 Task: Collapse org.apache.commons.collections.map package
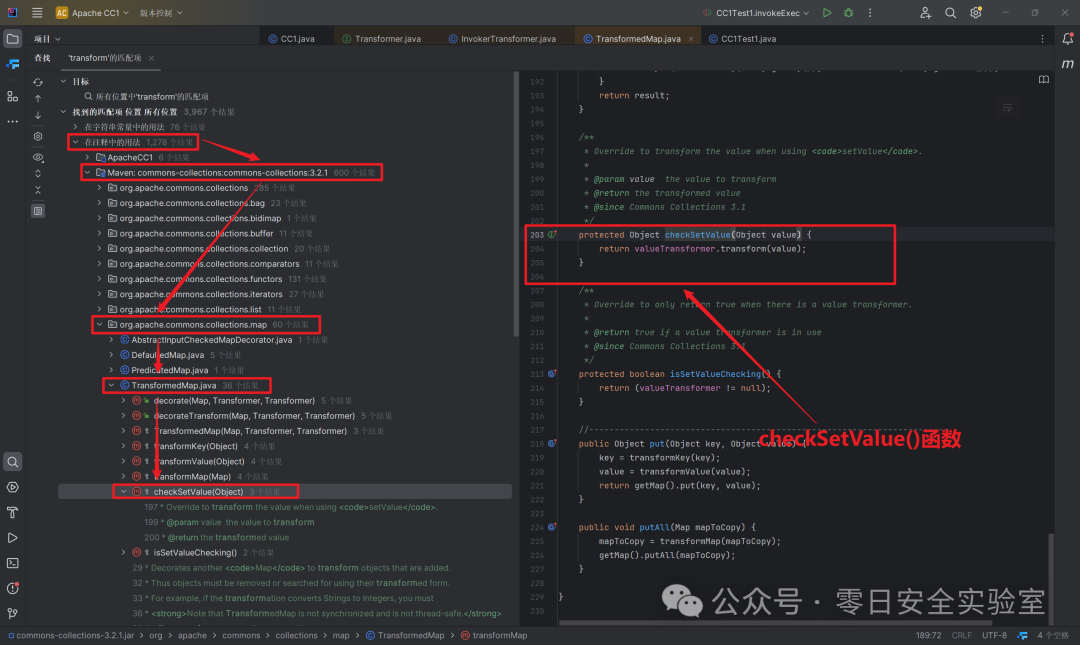point(99,324)
